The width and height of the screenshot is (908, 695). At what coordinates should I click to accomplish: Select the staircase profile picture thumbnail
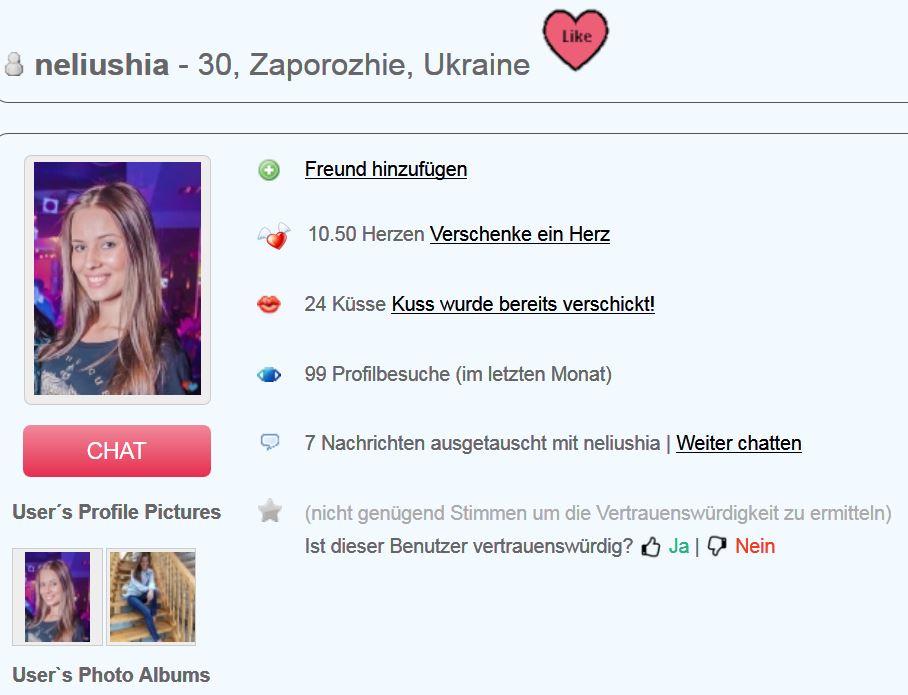point(152,597)
